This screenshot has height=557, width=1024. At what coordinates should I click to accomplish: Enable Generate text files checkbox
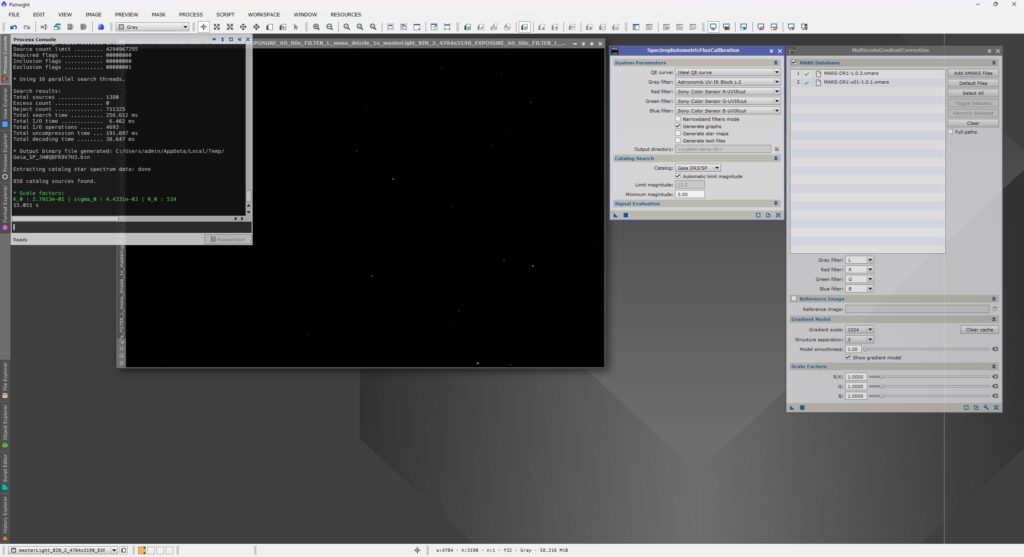click(x=678, y=140)
